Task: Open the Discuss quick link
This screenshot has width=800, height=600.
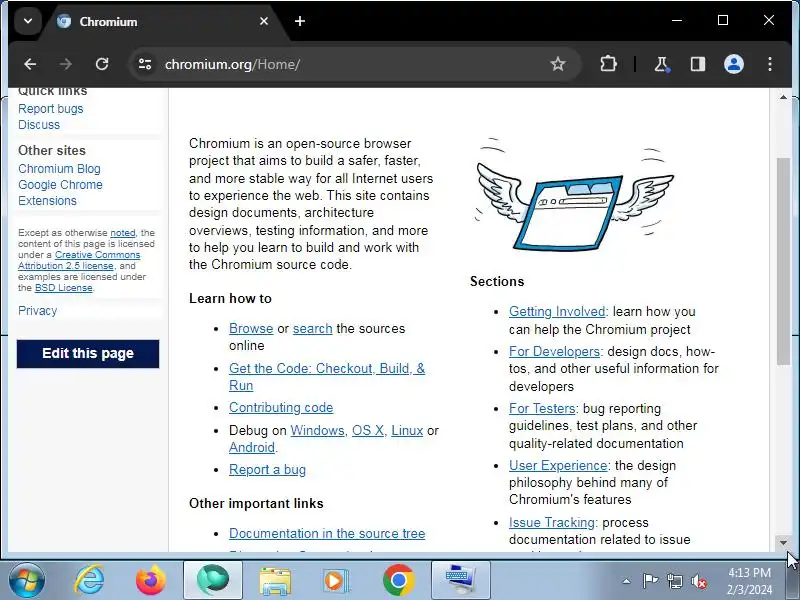Action: 39,124
